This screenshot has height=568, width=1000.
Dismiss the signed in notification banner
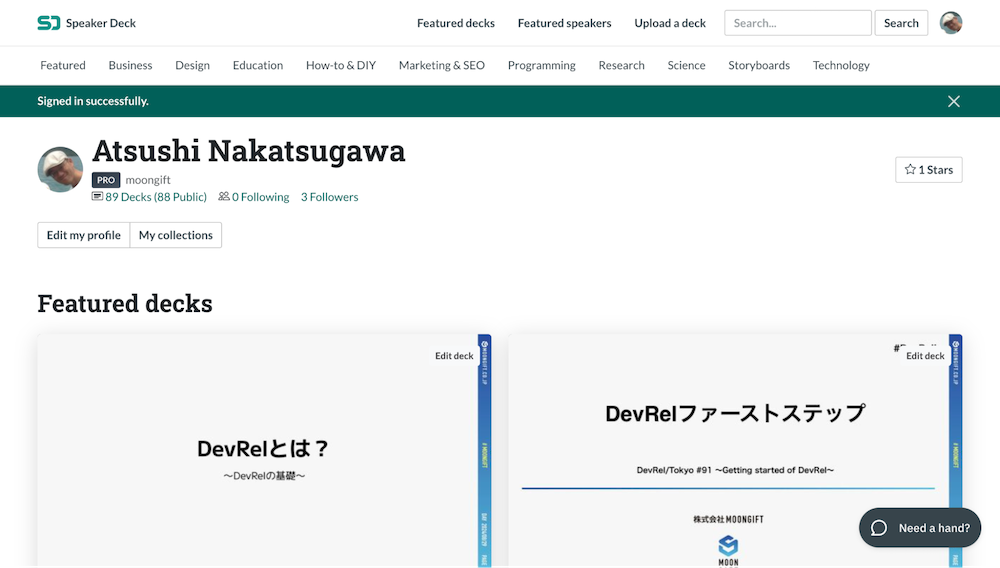tap(953, 101)
